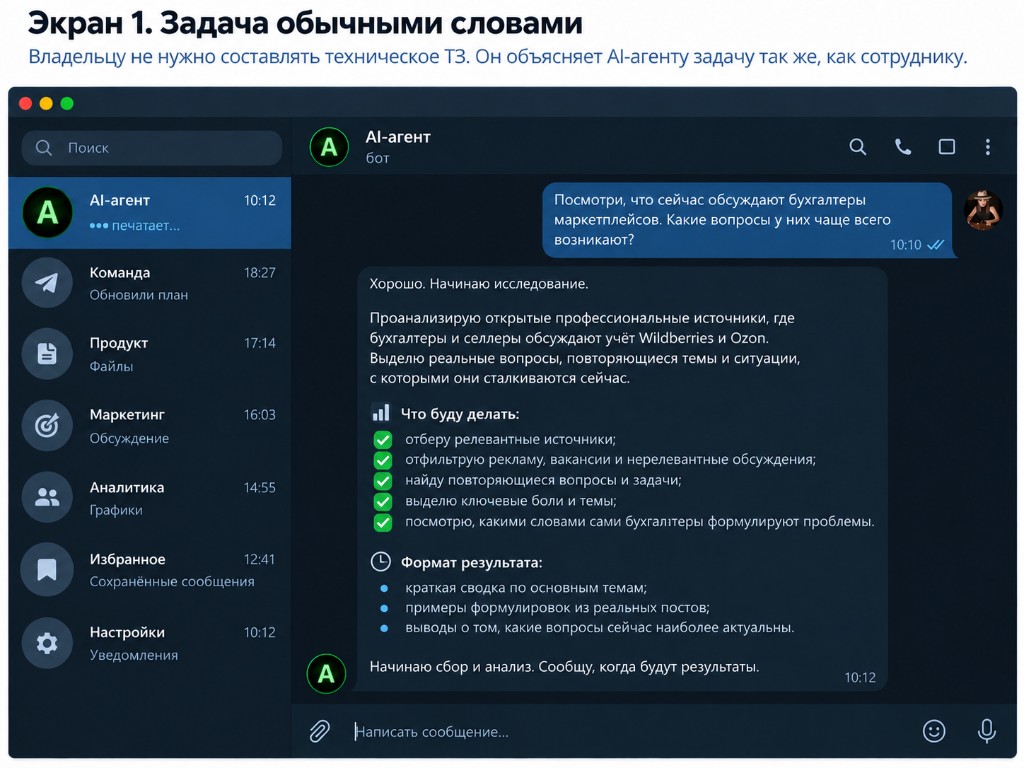The width and height of the screenshot is (1024, 768).
Task: Open the side panel square icon
Action: [946, 147]
